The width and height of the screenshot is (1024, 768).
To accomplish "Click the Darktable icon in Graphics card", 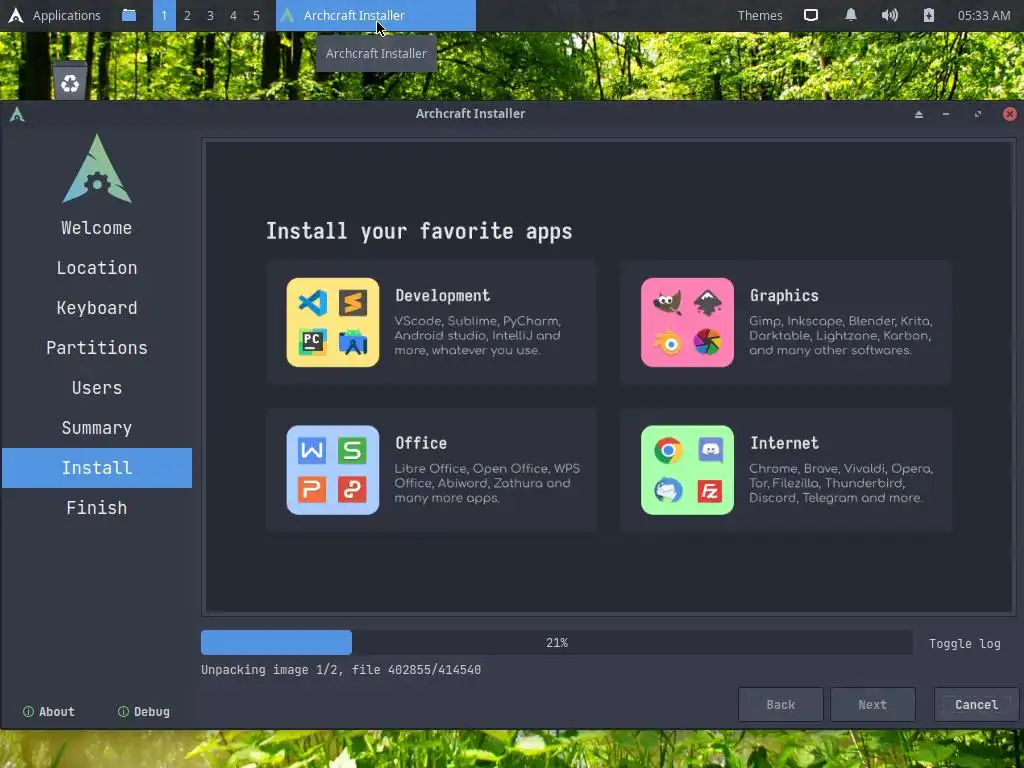I will (707, 342).
